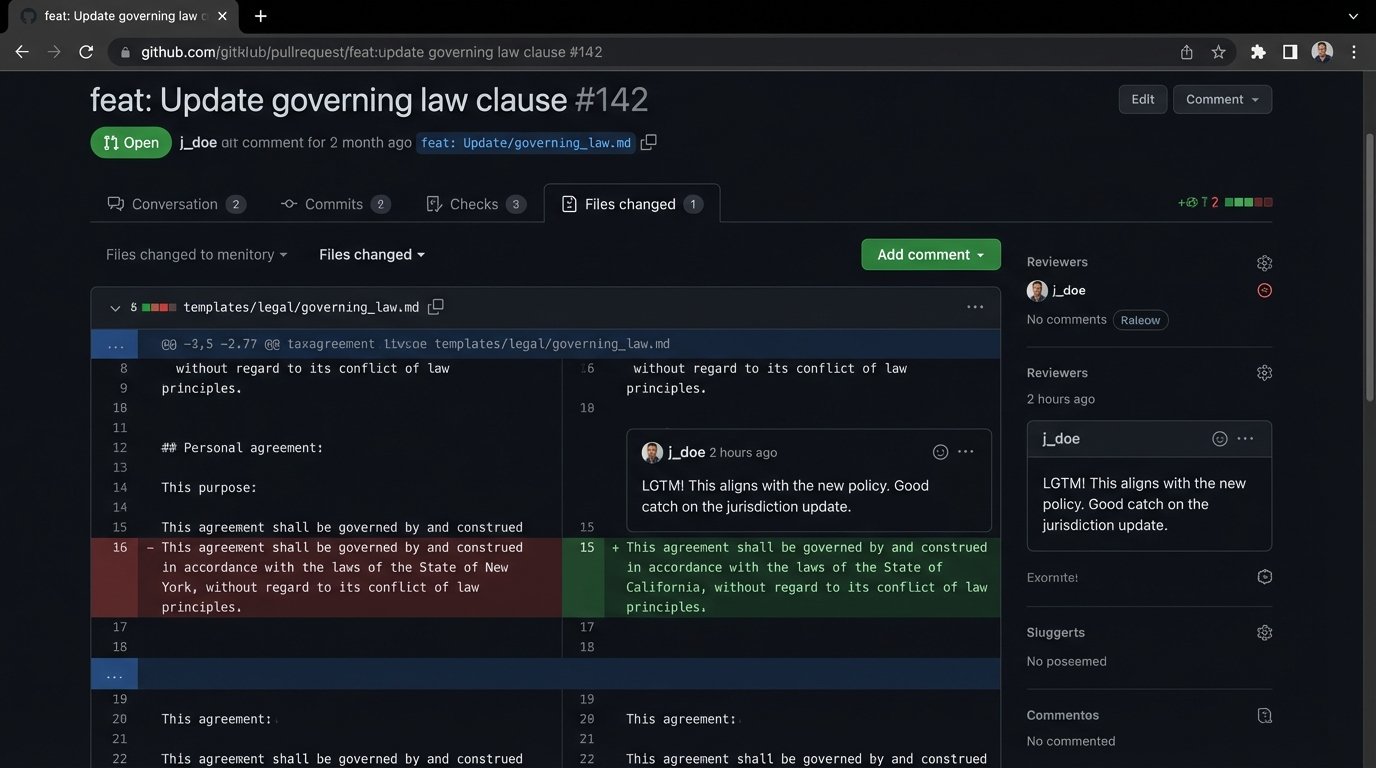Copy the governing_law.md file path

click(436, 307)
